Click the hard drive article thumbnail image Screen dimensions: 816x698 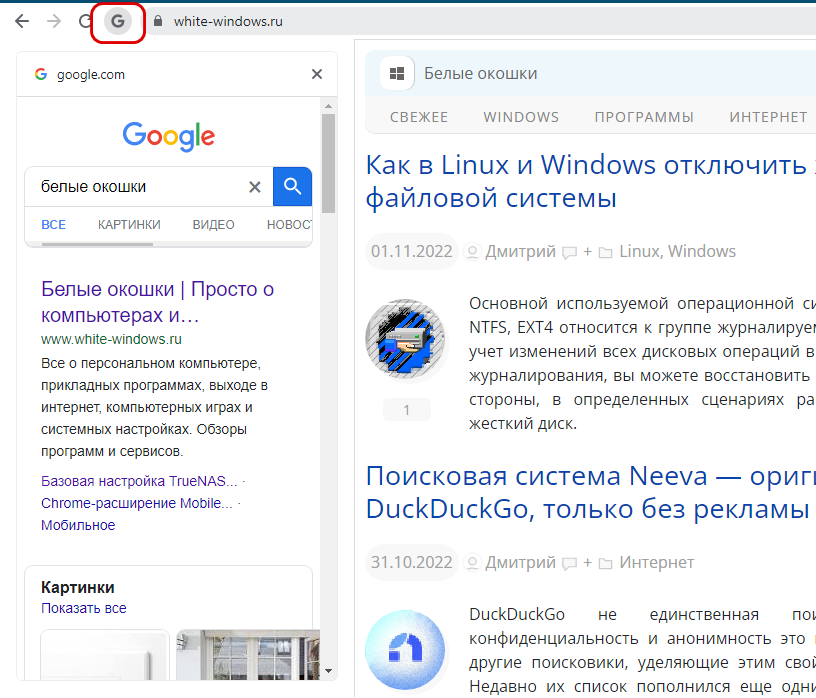click(x=405, y=339)
